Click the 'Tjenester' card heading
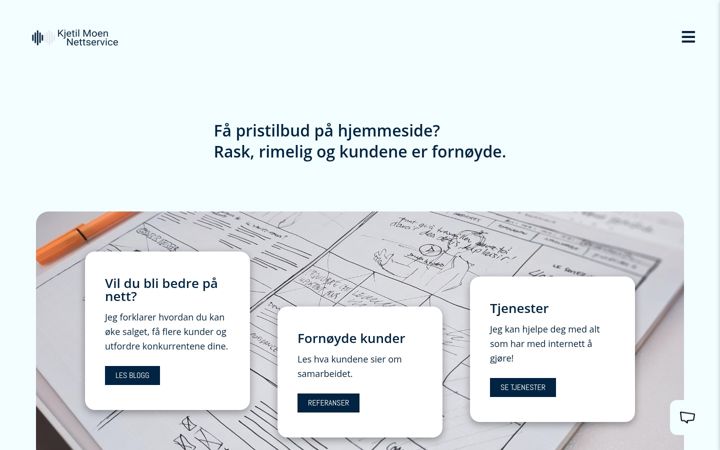The width and height of the screenshot is (720, 450). [519, 308]
